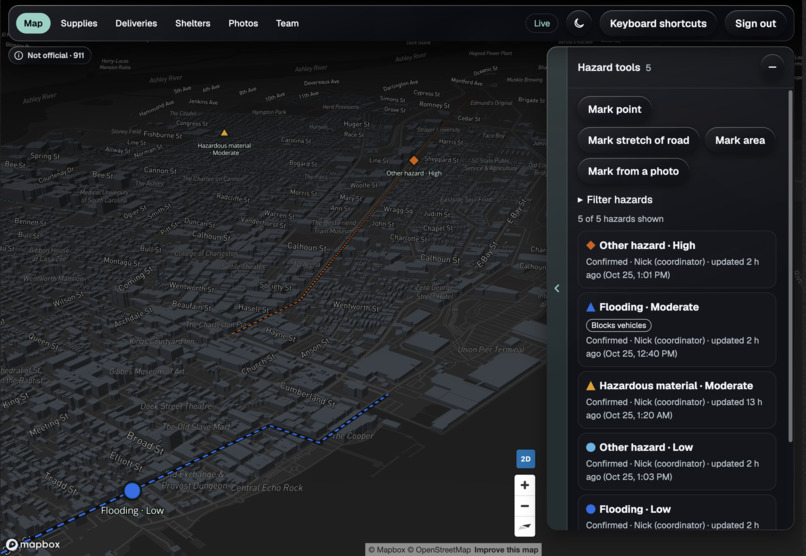
Task: Click the 'Other hazard · High' map label
Action: 414,173
